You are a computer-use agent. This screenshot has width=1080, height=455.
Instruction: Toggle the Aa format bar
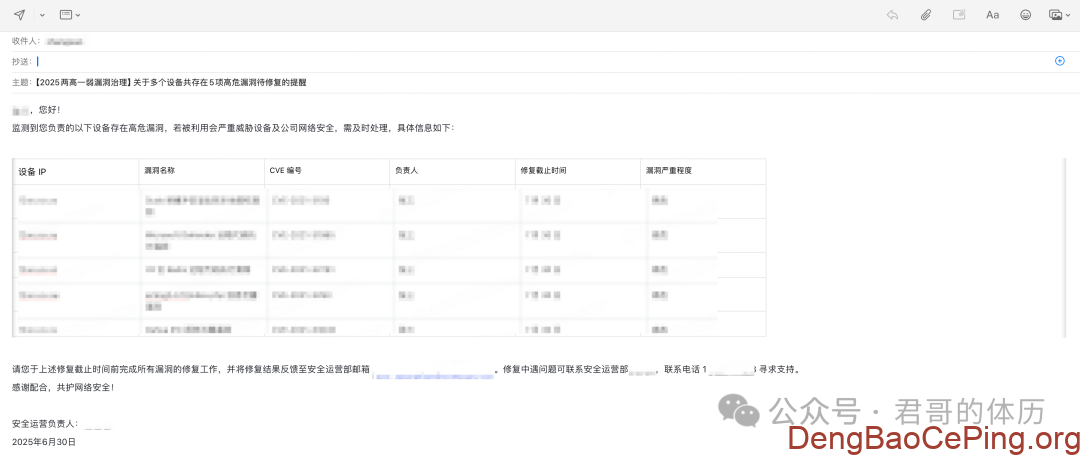tap(992, 15)
